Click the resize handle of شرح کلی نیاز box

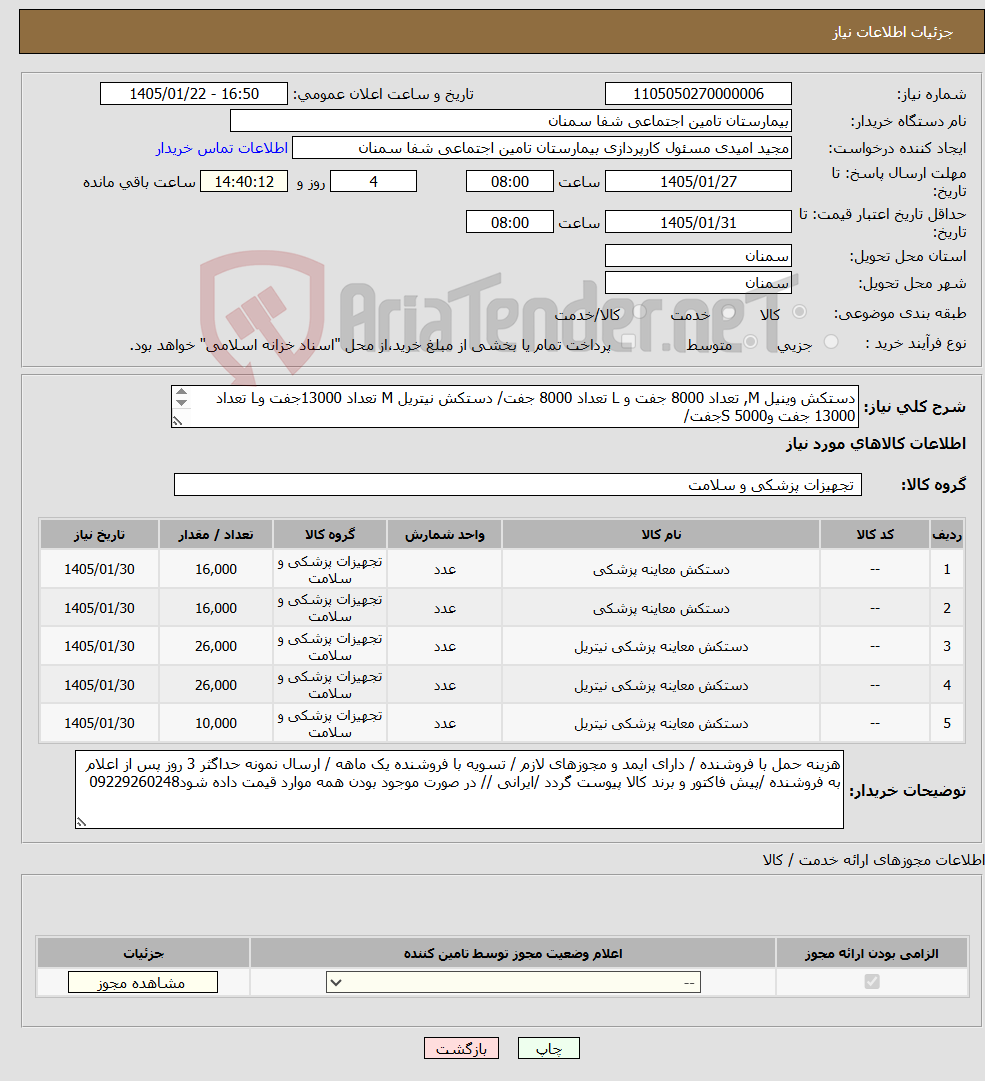(177, 421)
